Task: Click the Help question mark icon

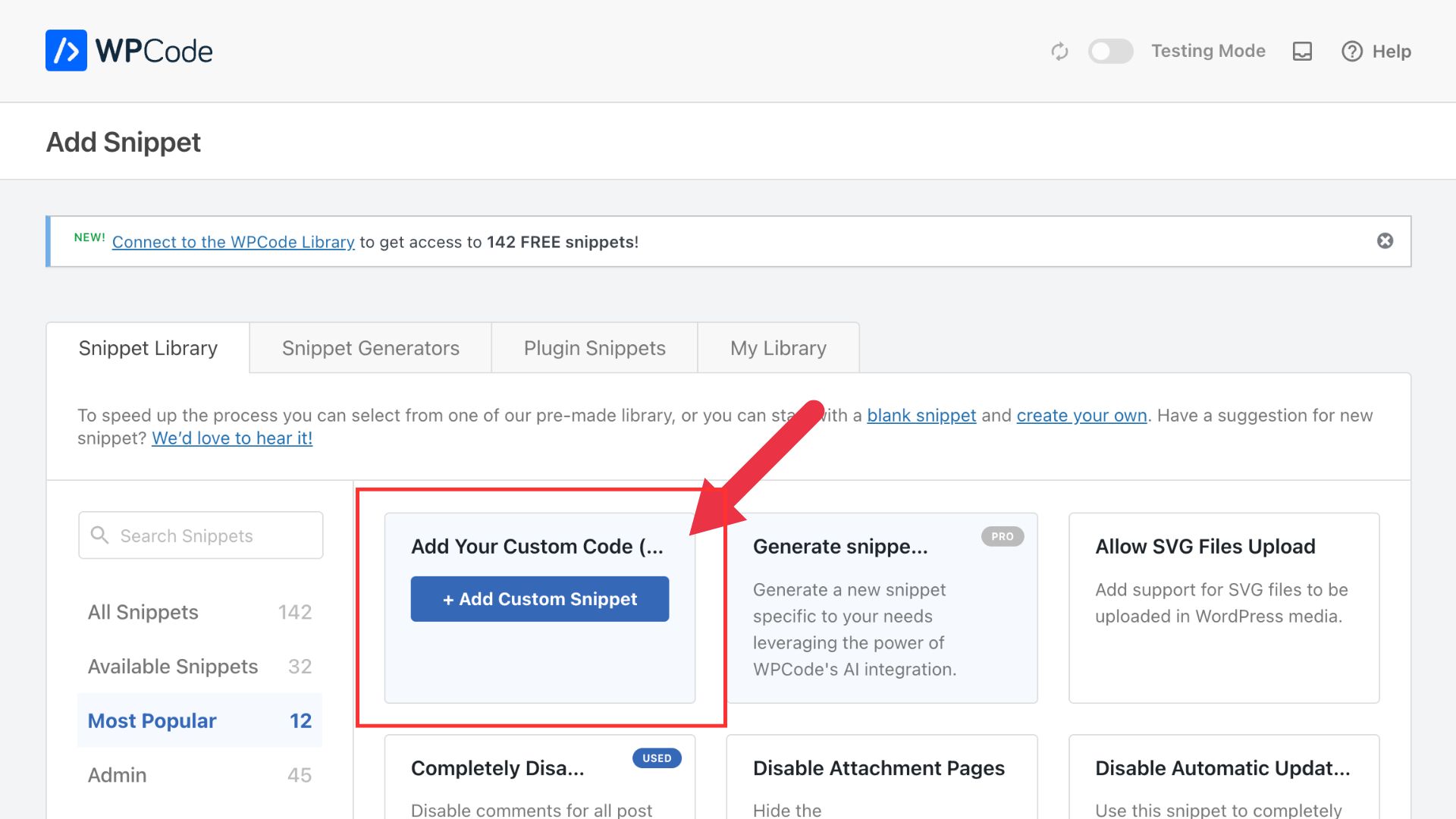Action: (x=1352, y=51)
